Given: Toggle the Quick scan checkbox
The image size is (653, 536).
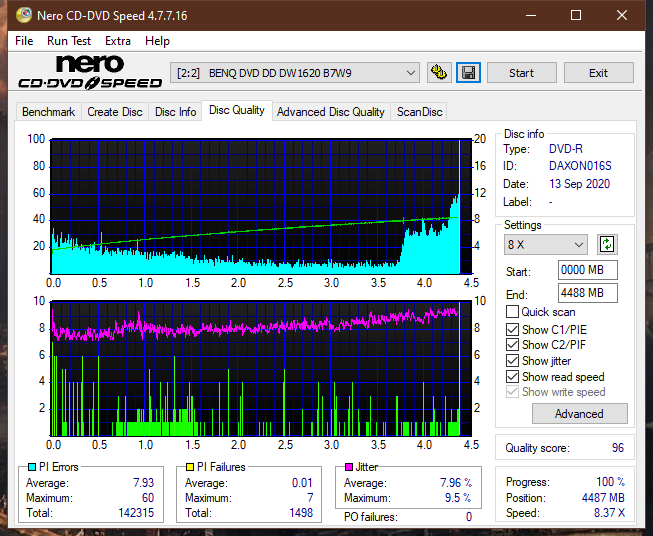Looking at the screenshot, I should tap(512, 312).
